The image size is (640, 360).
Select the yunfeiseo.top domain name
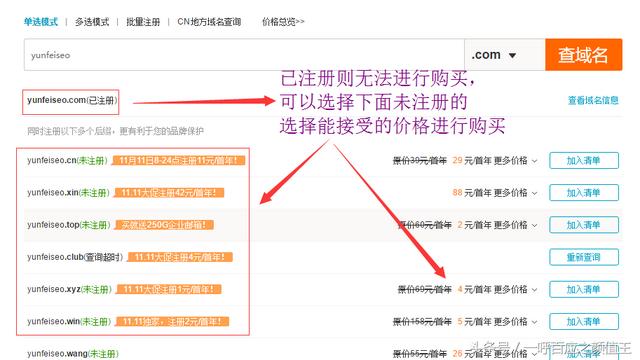[53, 225]
